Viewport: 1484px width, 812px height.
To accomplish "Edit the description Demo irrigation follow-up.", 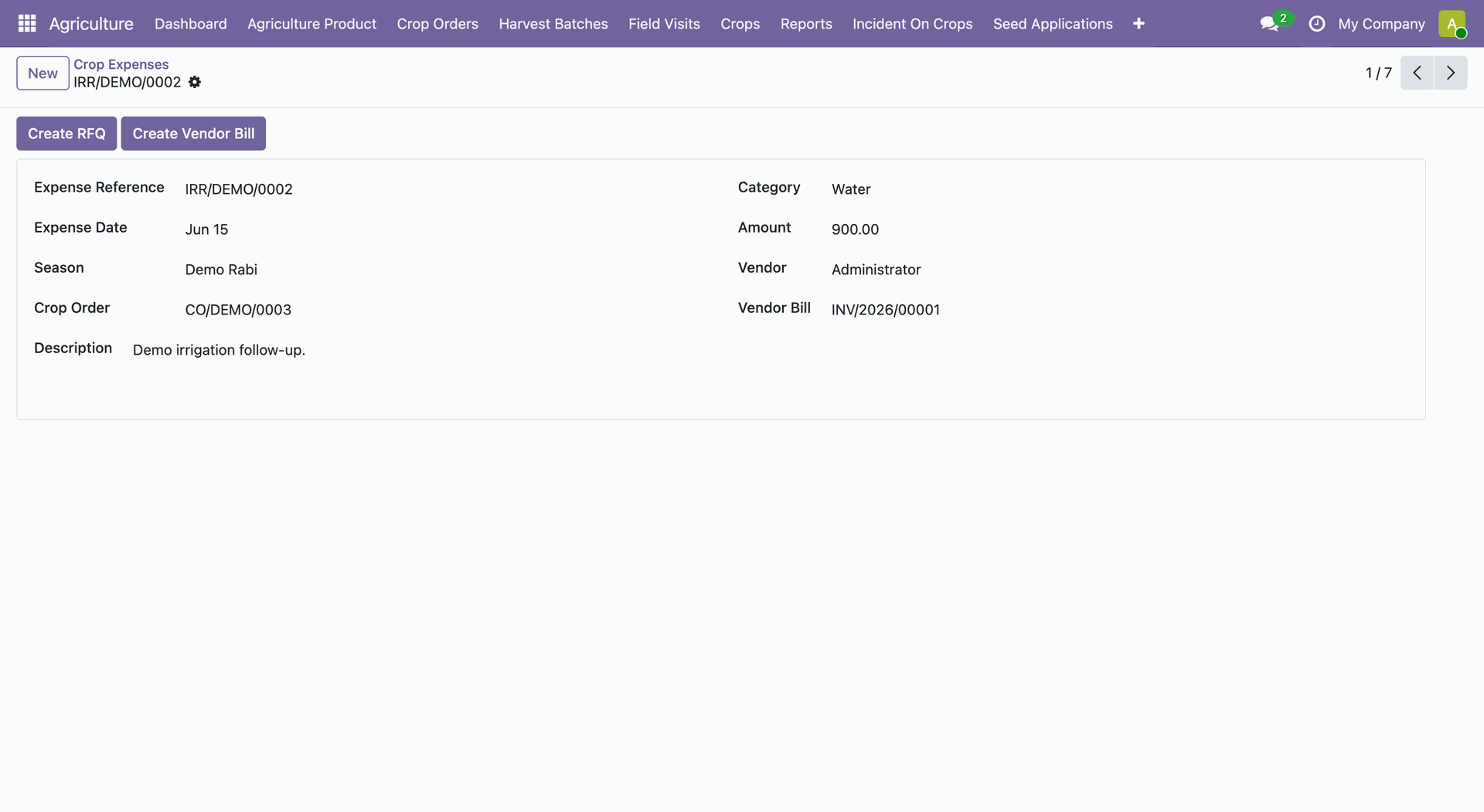I will coord(219,350).
